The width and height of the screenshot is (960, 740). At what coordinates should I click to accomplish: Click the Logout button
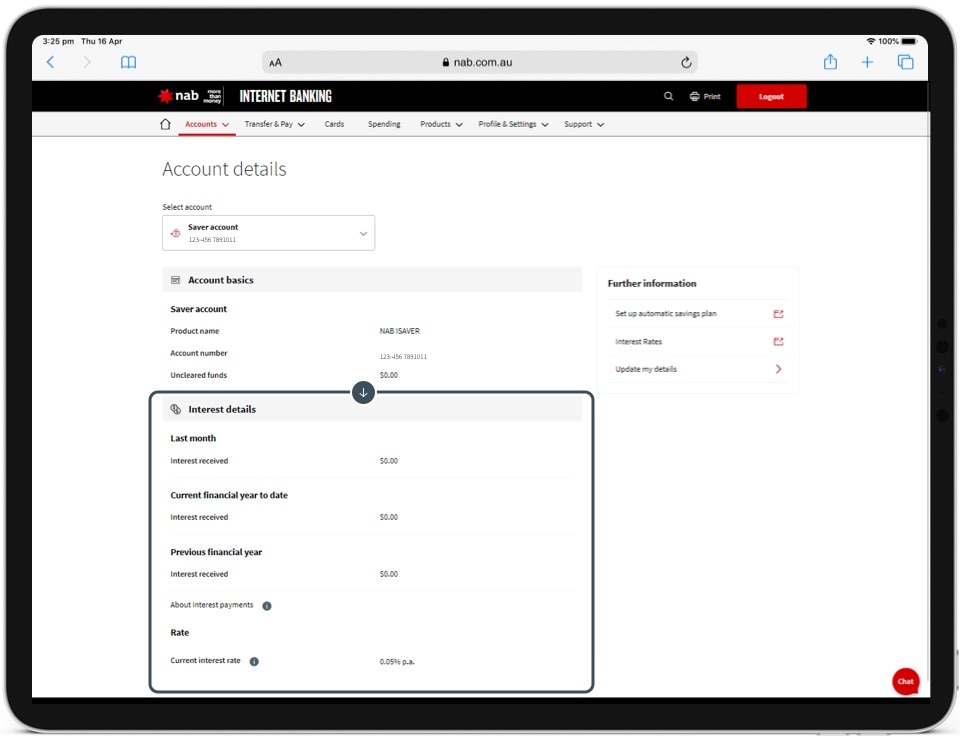(x=771, y=96)
